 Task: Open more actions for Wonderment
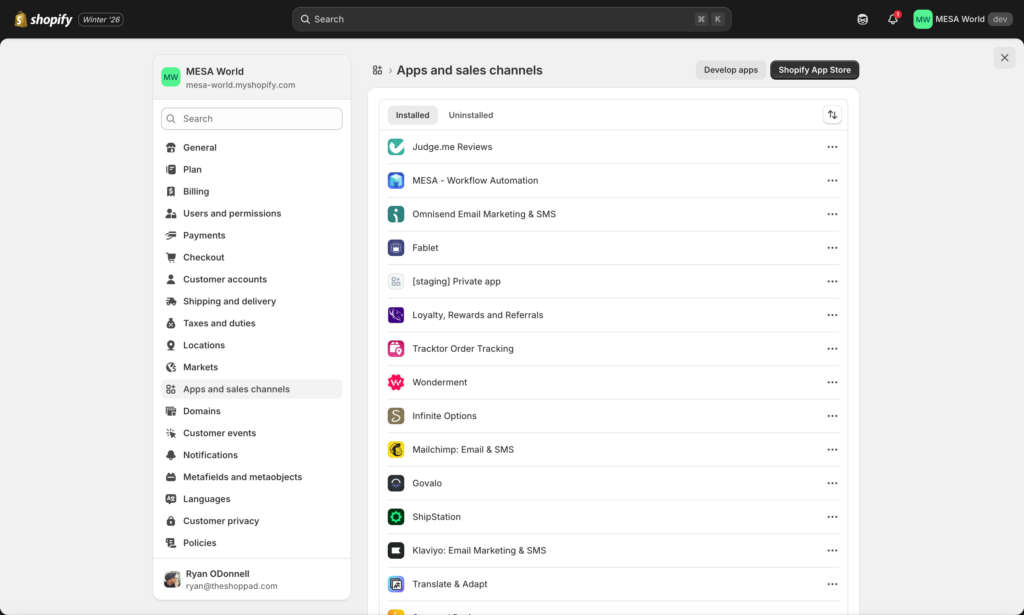click(x=832, y=382)
